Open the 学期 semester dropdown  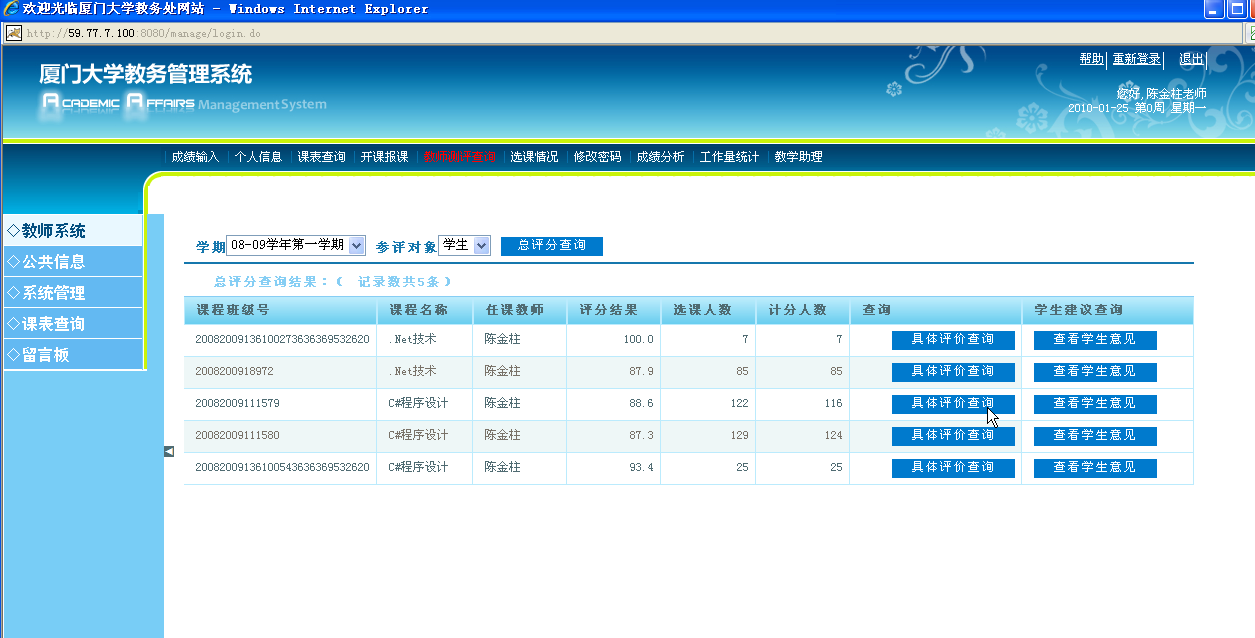[x=296, y=245]
